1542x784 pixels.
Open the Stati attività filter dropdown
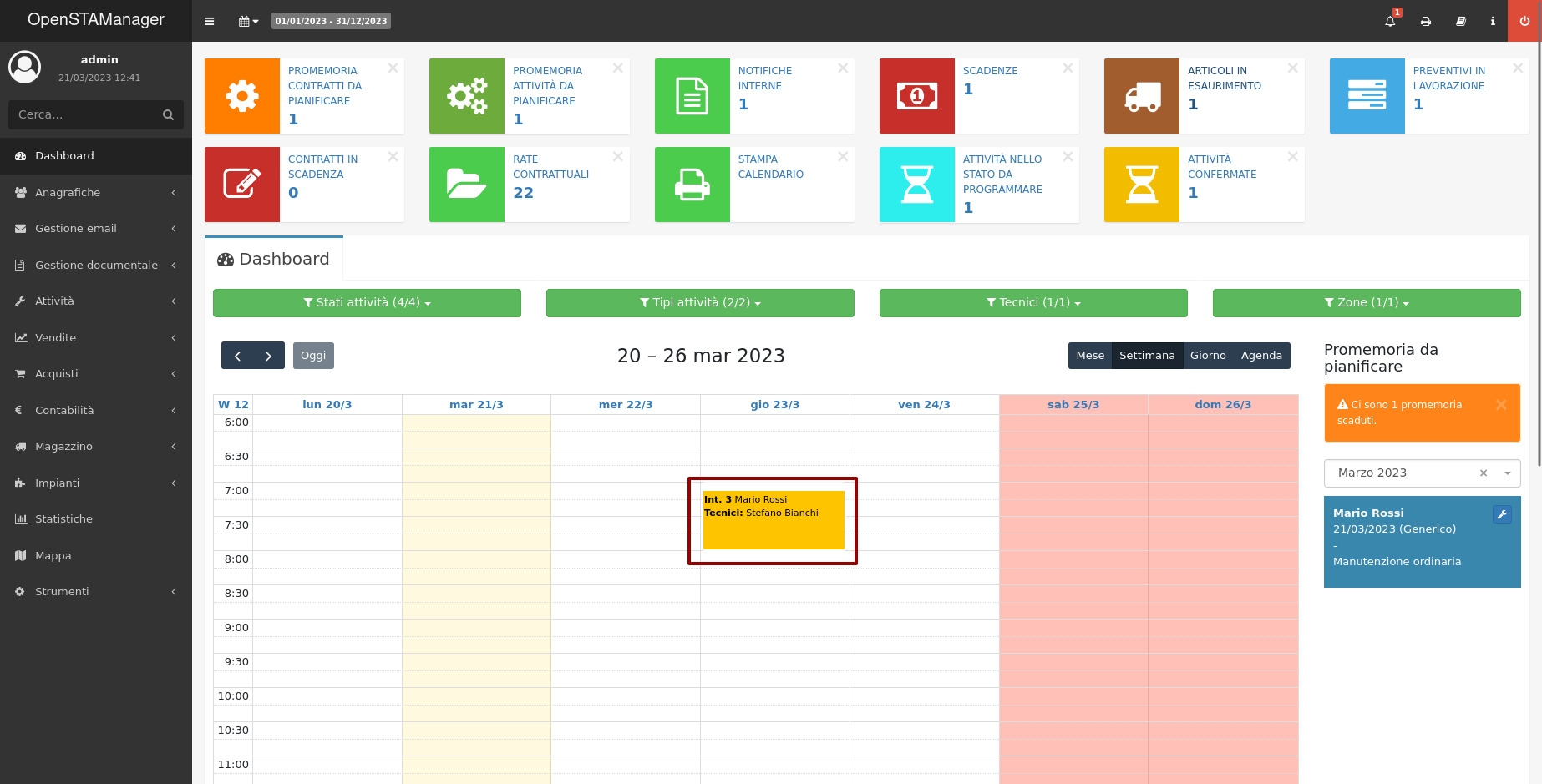tap(367, 303)
